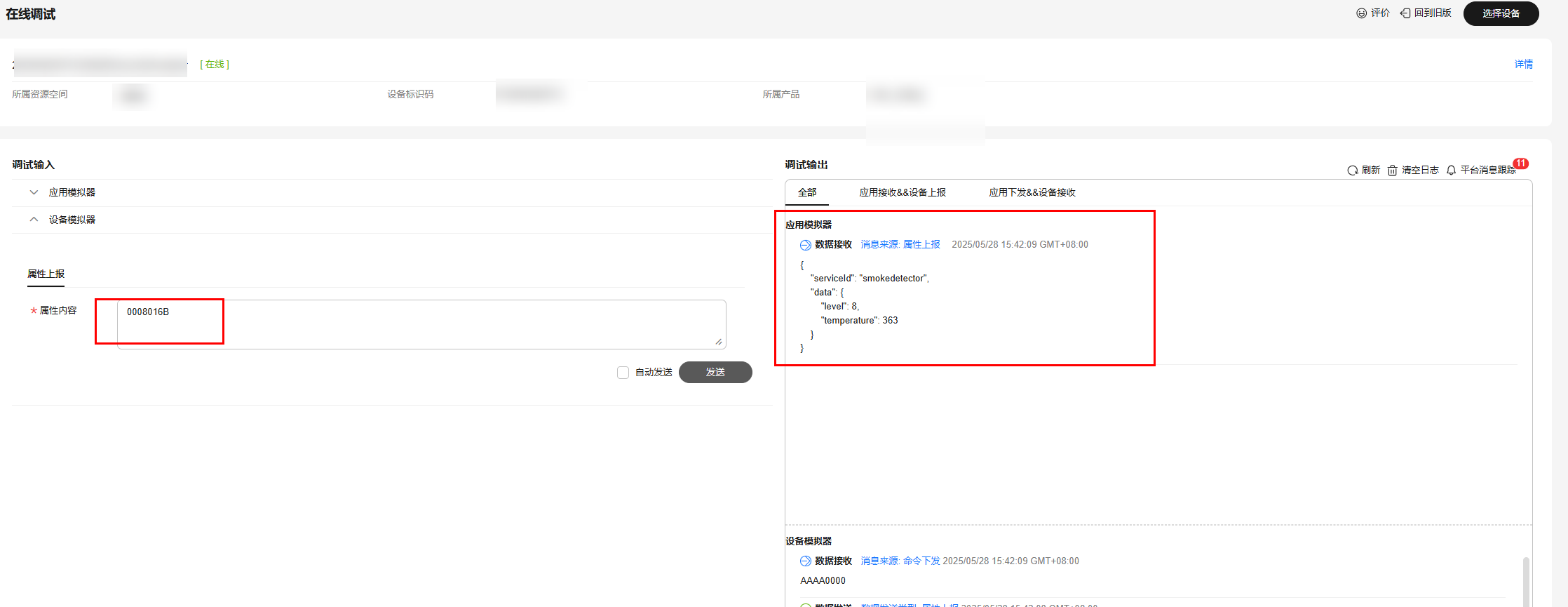This screenshot has width=1568, height=607.
Task: Collapse the 设备模拟器 section chevron
Action: (x=34, y=220)
